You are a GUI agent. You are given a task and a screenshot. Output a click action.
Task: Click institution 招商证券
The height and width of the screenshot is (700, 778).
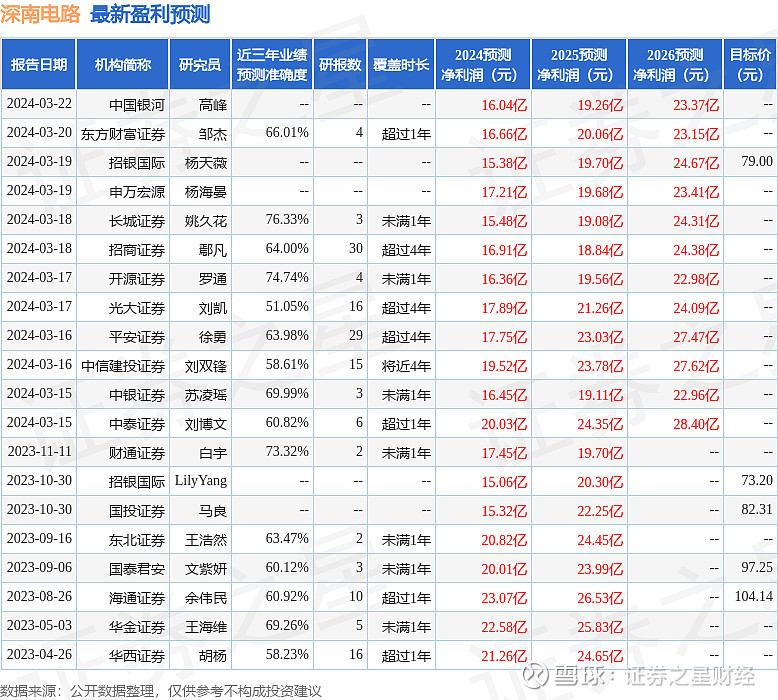point(136,250)
